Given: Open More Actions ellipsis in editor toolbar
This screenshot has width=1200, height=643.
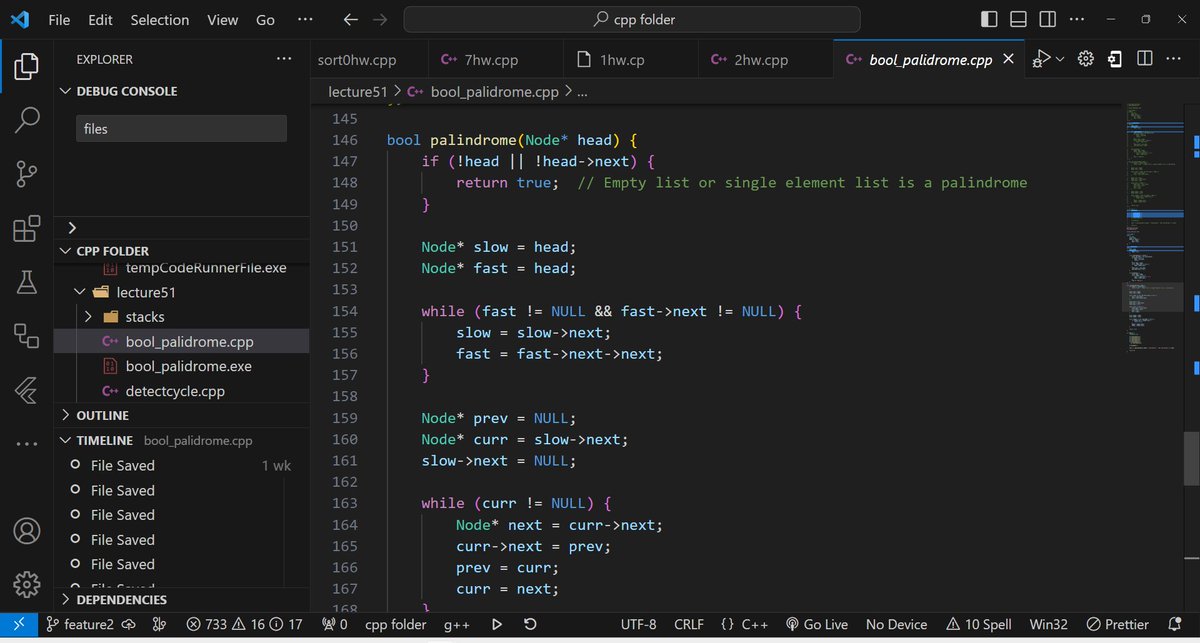Looking at the screenshot, I should click(1175, 59).
